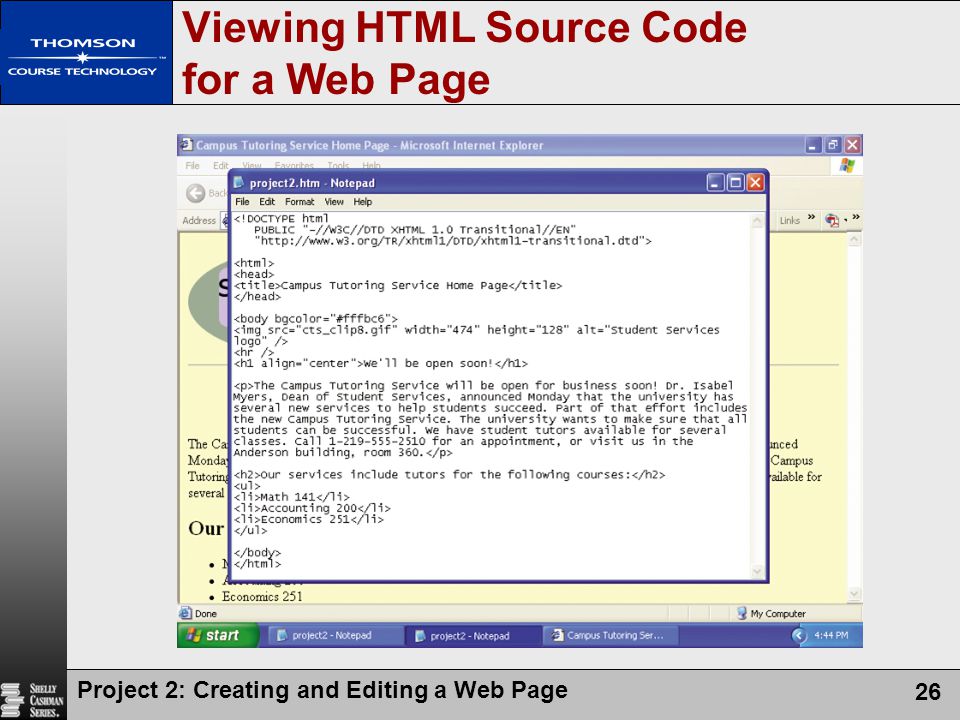The image size is (960, 720).
Task: Close the Internet Explorer window
Action: pos(852,145)
